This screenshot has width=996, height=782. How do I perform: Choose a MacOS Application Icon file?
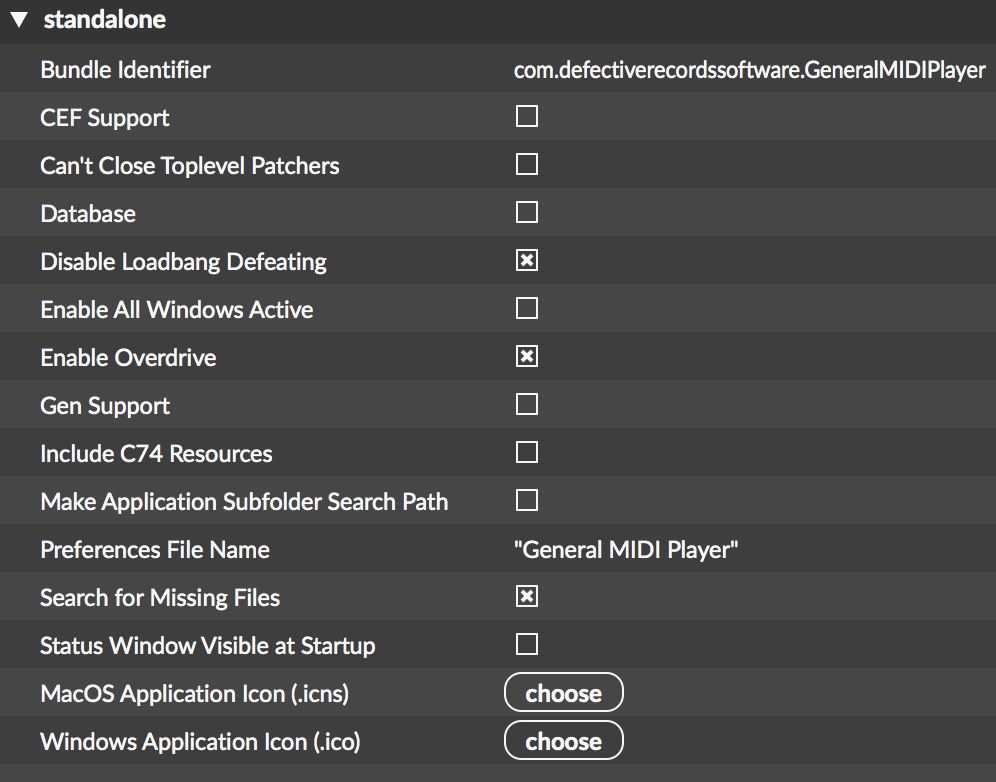[x=563, y=692]
